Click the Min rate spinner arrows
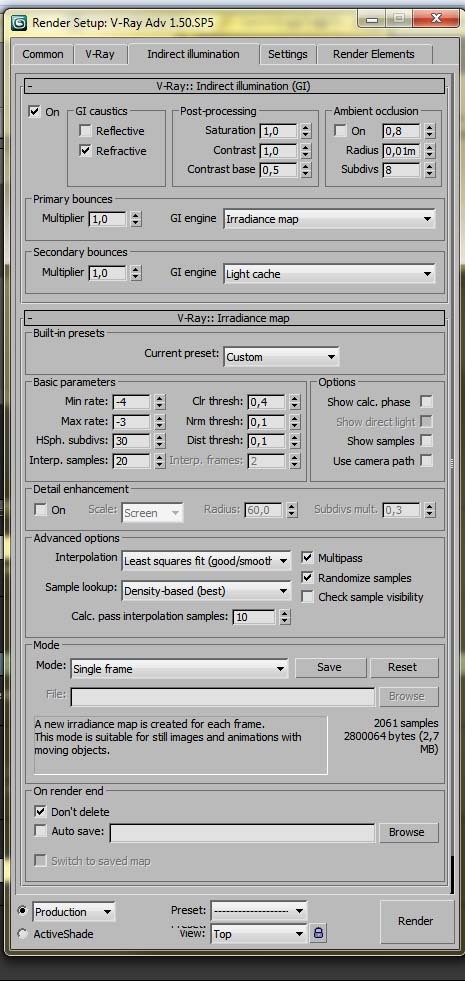The image size is (465, 981). [x=160, y=402]
